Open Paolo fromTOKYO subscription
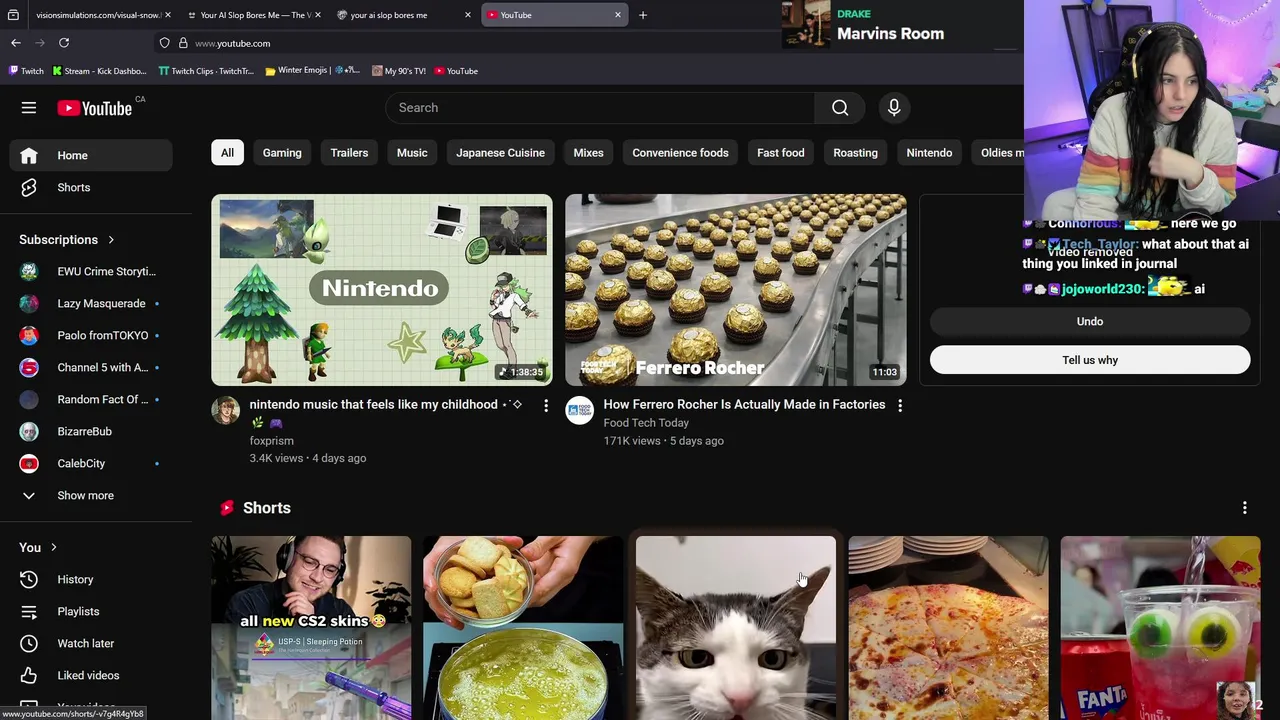 pyautogui.click(x=91, y=335)
